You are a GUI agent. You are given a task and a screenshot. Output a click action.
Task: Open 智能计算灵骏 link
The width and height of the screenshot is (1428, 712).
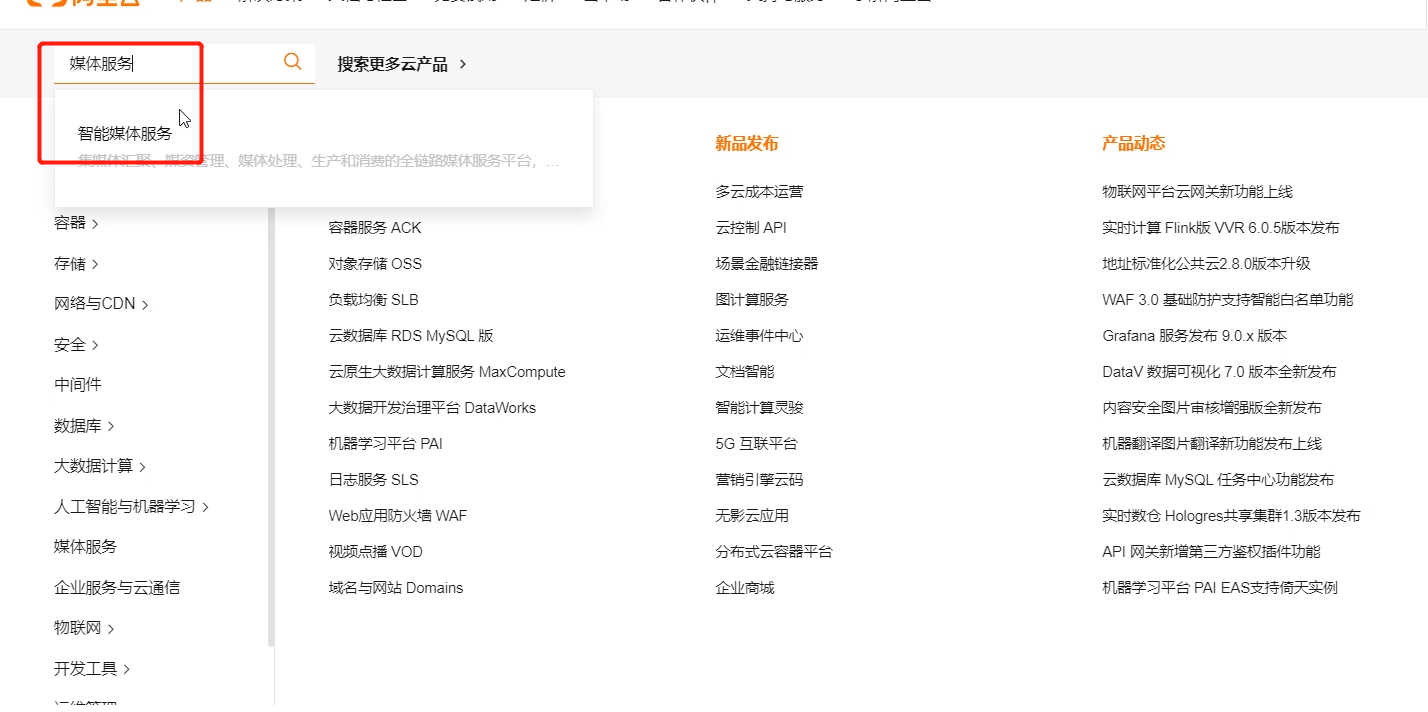pyautogui.click(x=759, y=408)
